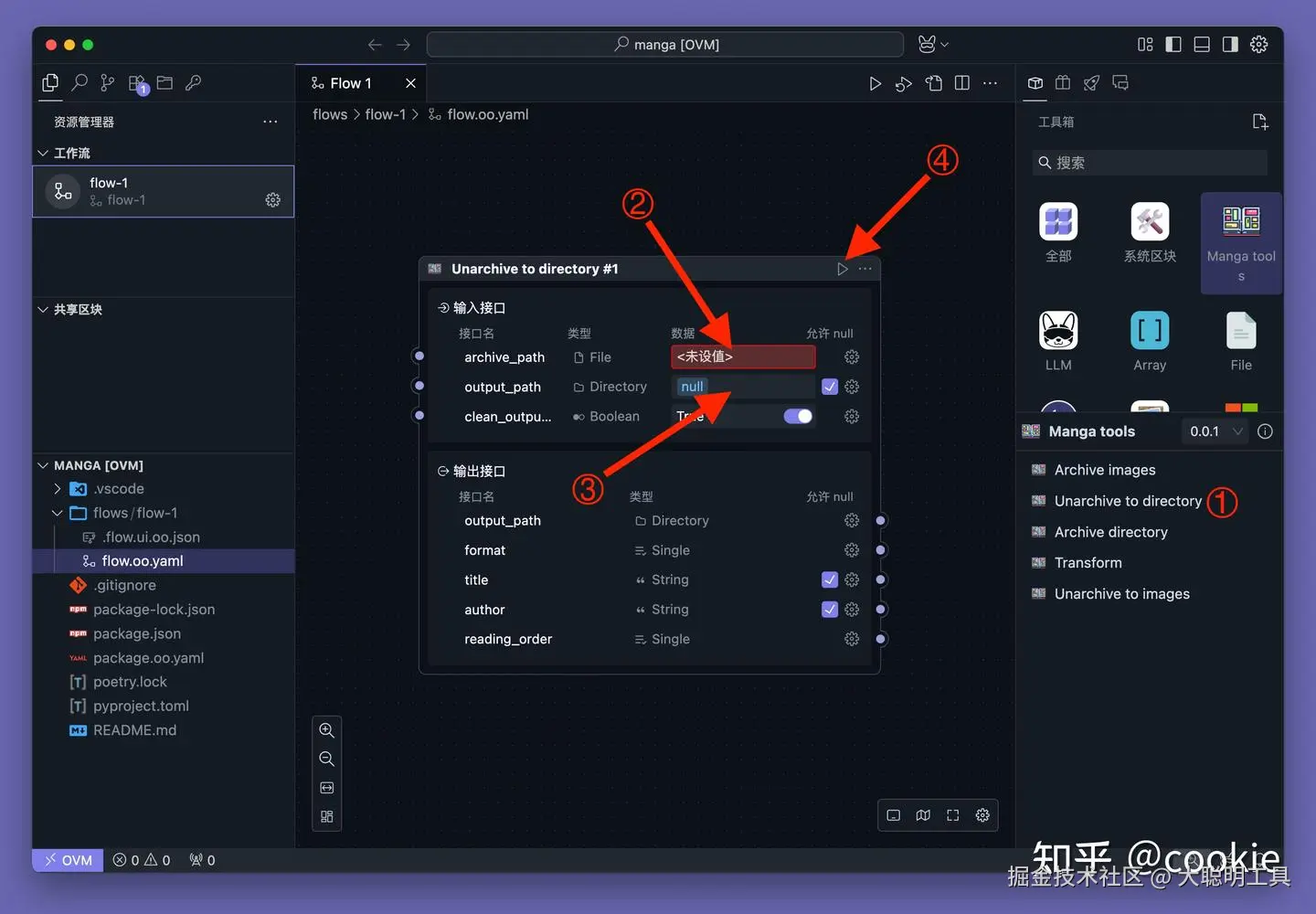This screenshot has width=1316, height=914.
Task: Open settings gear for archive_path input
Action: click(x=852, y=356)
